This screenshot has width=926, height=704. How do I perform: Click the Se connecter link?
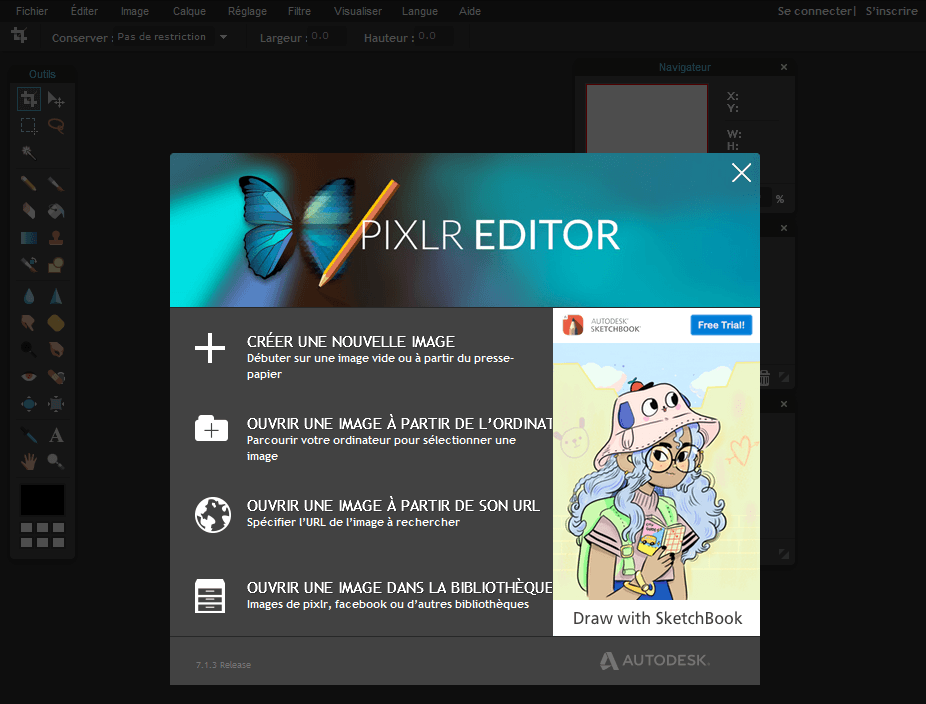815,11
